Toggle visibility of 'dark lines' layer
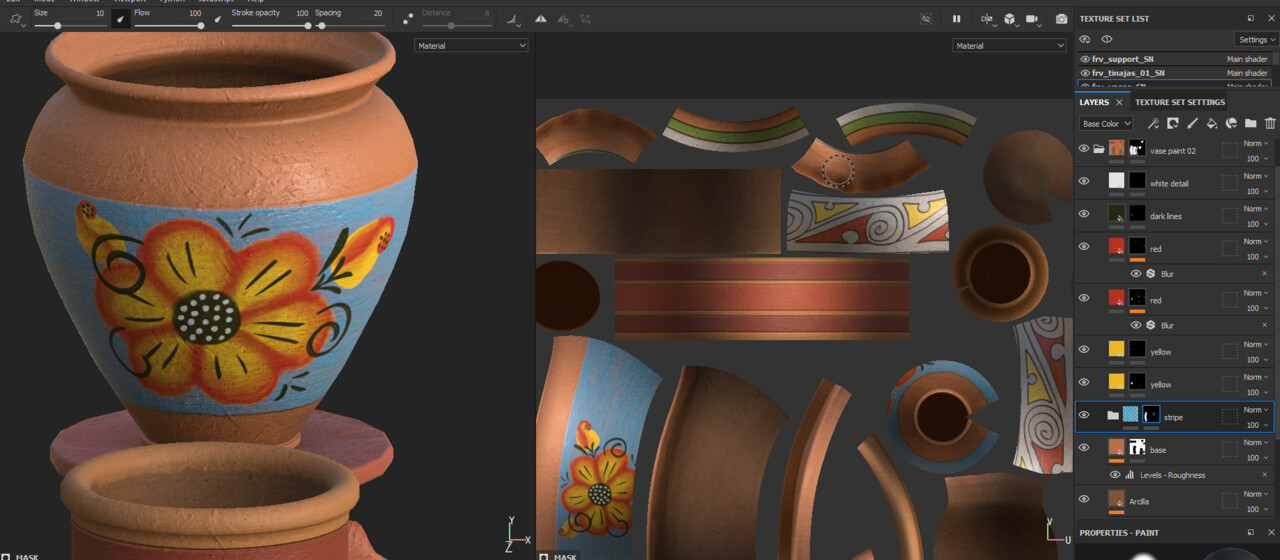Viewport: 1280px width, 560px height. tap(1084, 214)
